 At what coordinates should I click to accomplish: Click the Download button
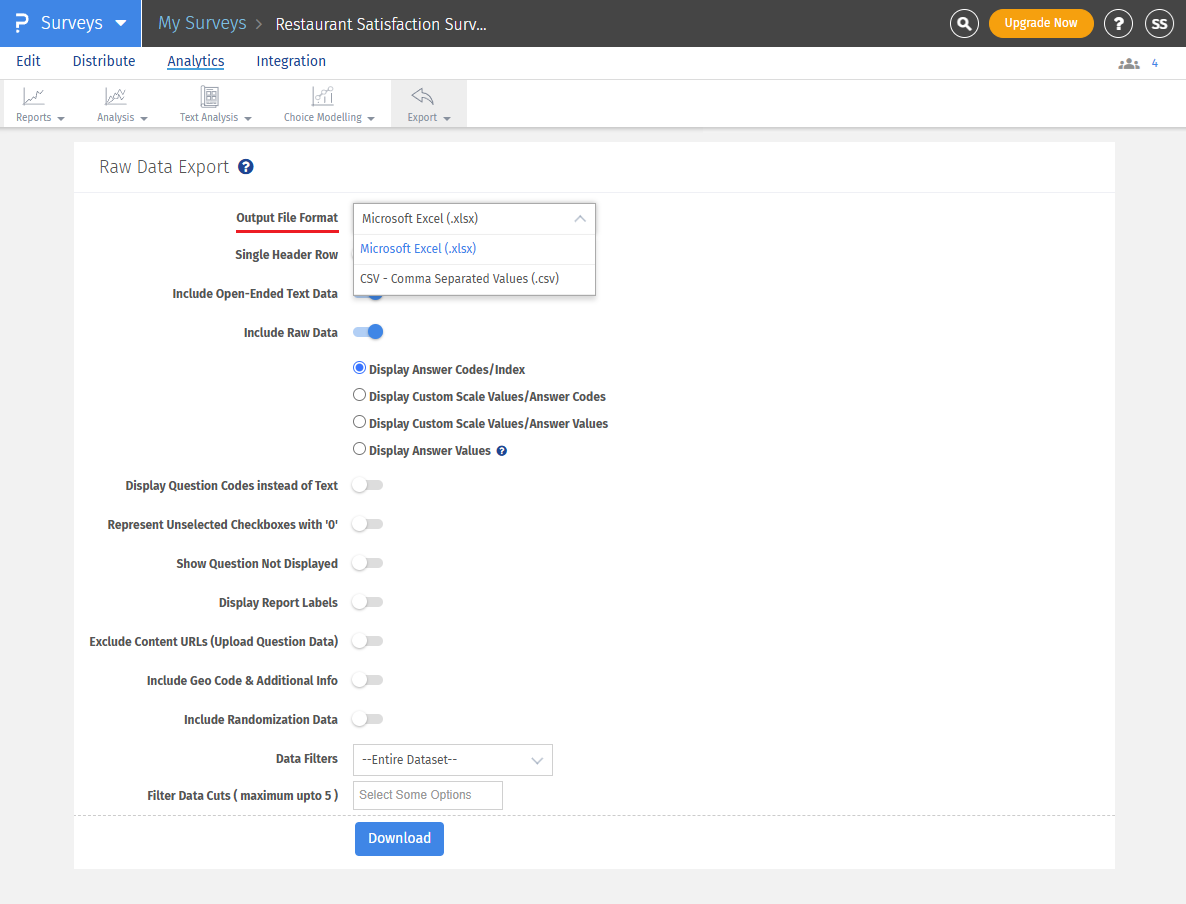pos(399,838)
